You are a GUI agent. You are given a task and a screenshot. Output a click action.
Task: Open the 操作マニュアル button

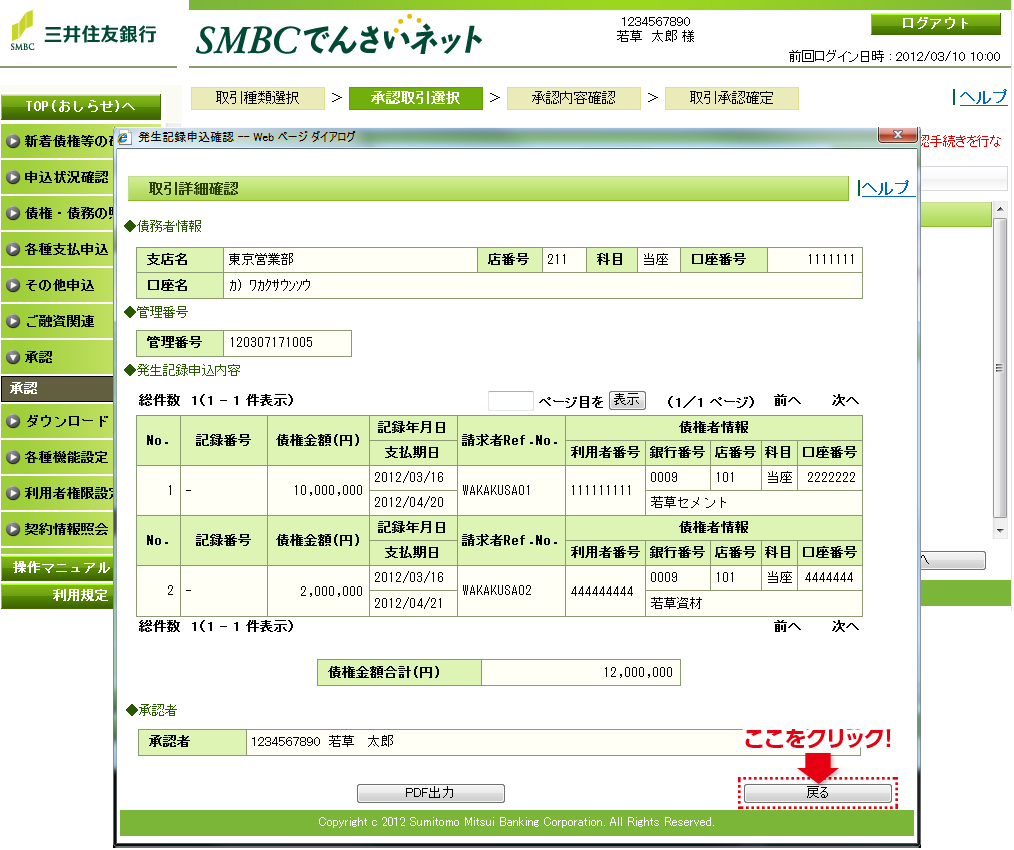pyautogui.click(x=58, y=567)
